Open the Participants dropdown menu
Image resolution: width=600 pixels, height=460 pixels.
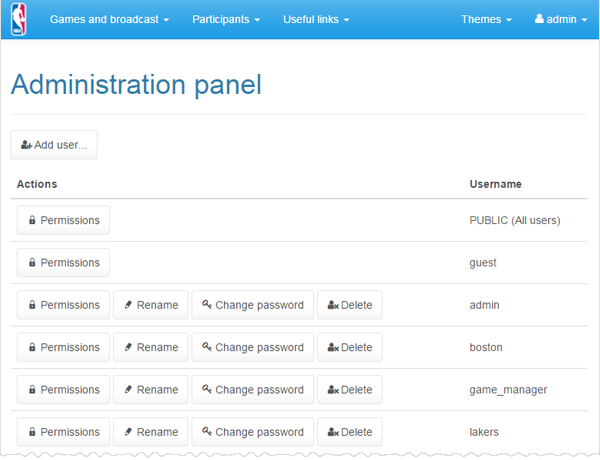[x=226, y=20]
